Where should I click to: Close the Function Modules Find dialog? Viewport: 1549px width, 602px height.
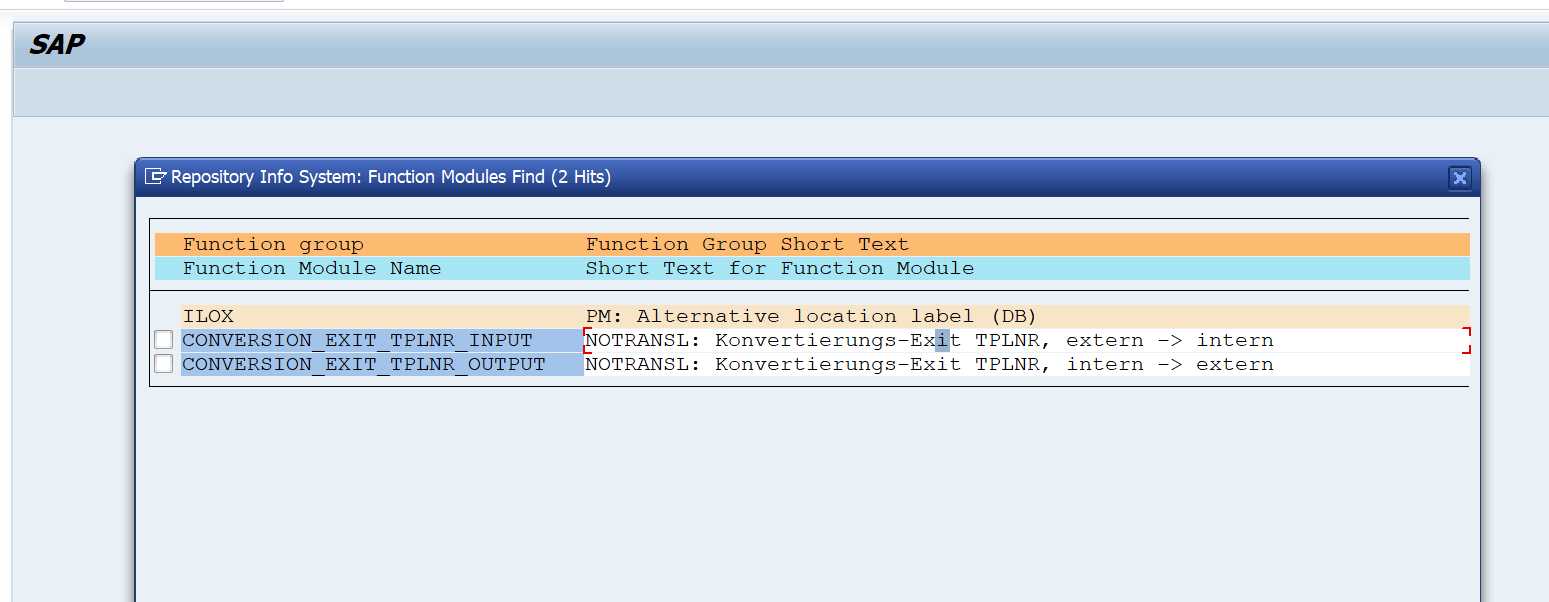[x=1459, y=178]
